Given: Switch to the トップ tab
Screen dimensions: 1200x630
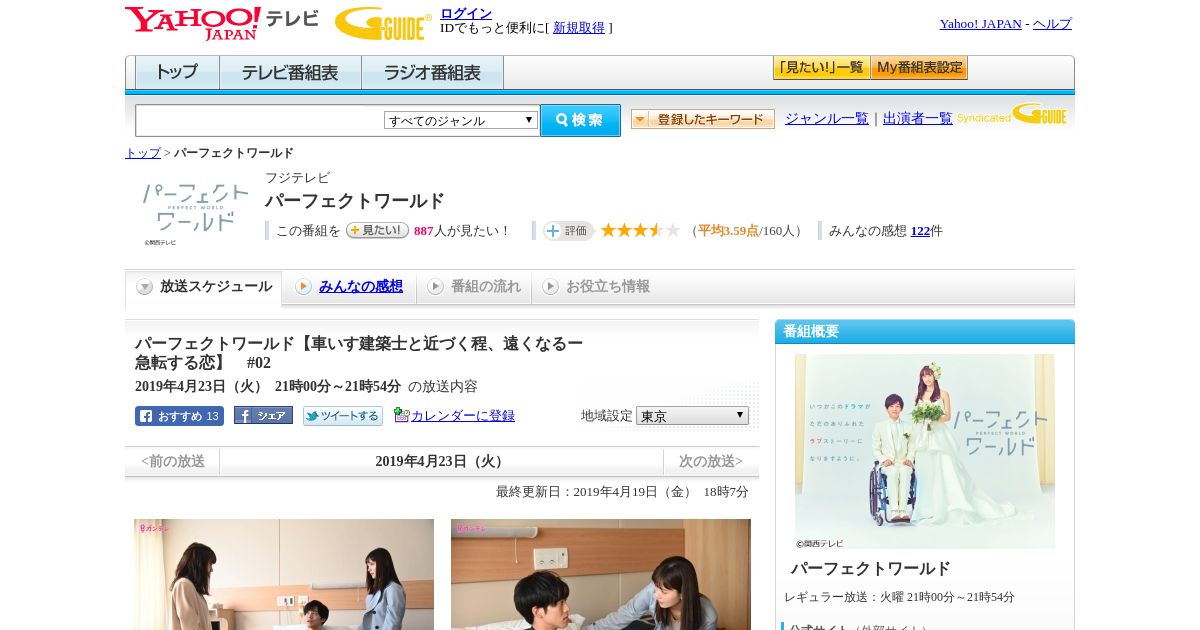Looking at the screenshot, I should point(177,73).
